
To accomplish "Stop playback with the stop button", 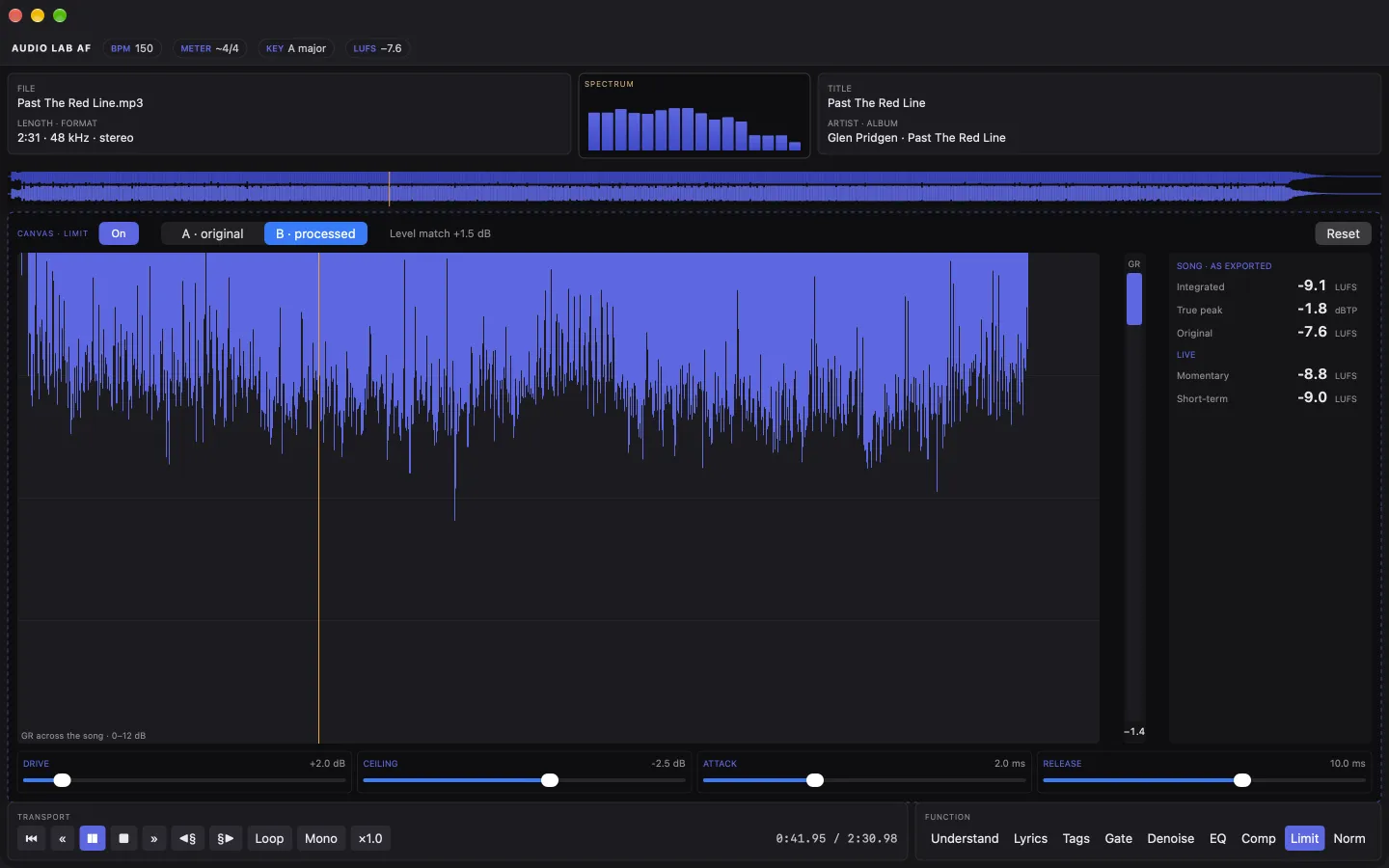I will 123,838.
